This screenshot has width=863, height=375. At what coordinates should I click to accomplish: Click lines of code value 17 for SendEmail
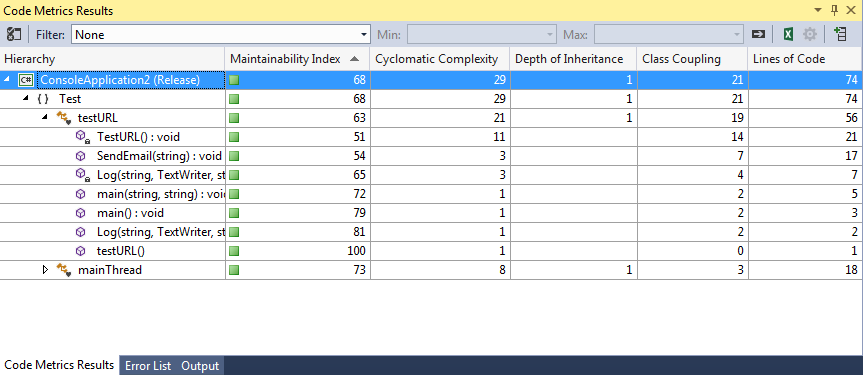pyautogui.click(x=852, y=156)
